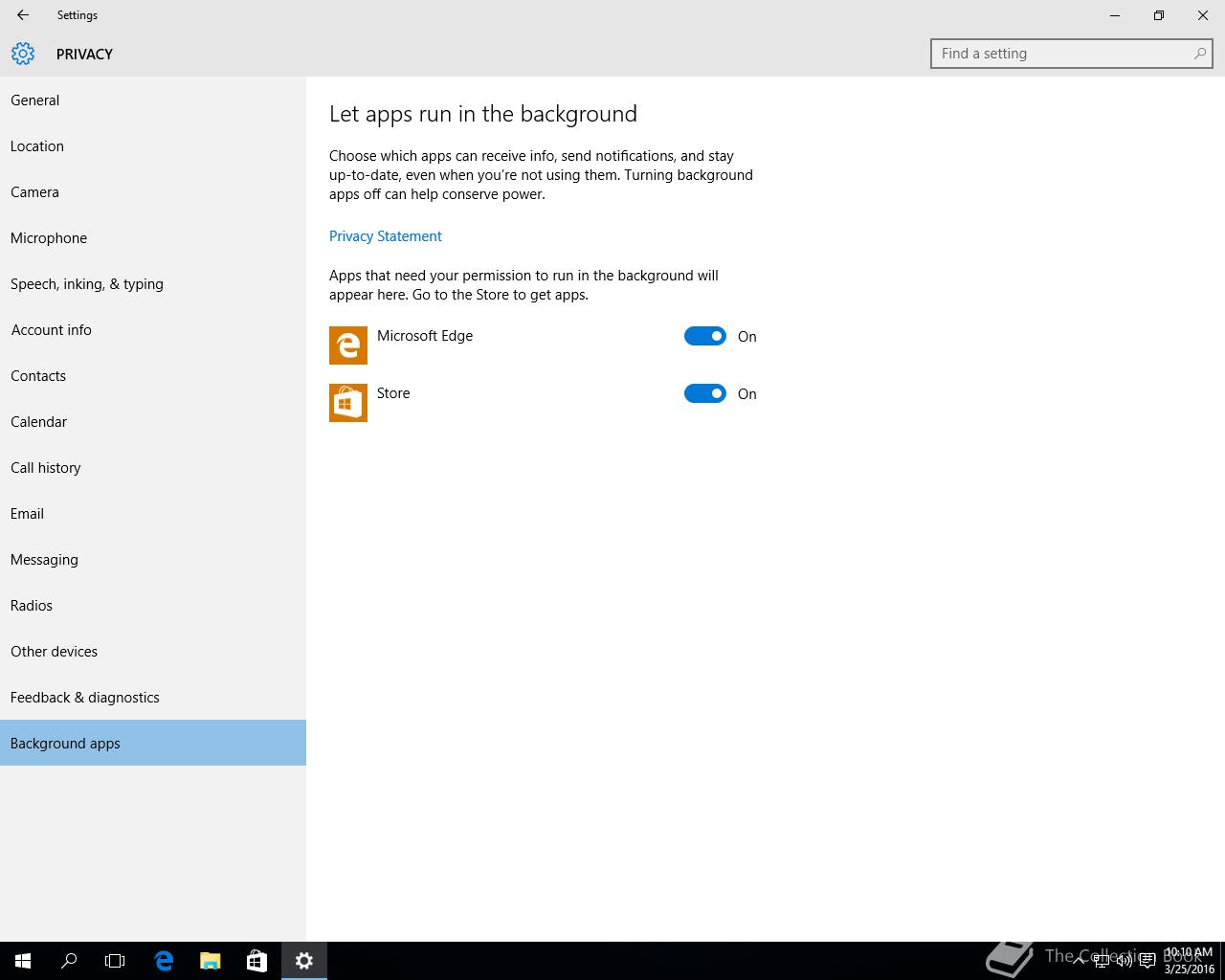The height and width of the screenshot is (980, 1225).
Task: Open File Explorer from the taskbar
Action: 210,961
